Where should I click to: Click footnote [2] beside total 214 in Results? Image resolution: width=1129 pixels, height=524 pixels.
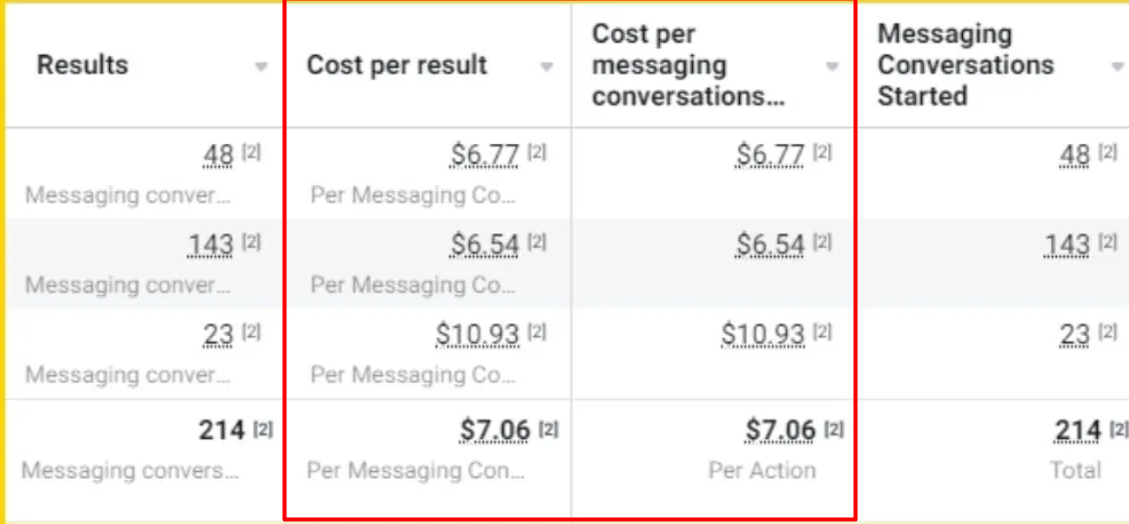(x=262, y=428)
